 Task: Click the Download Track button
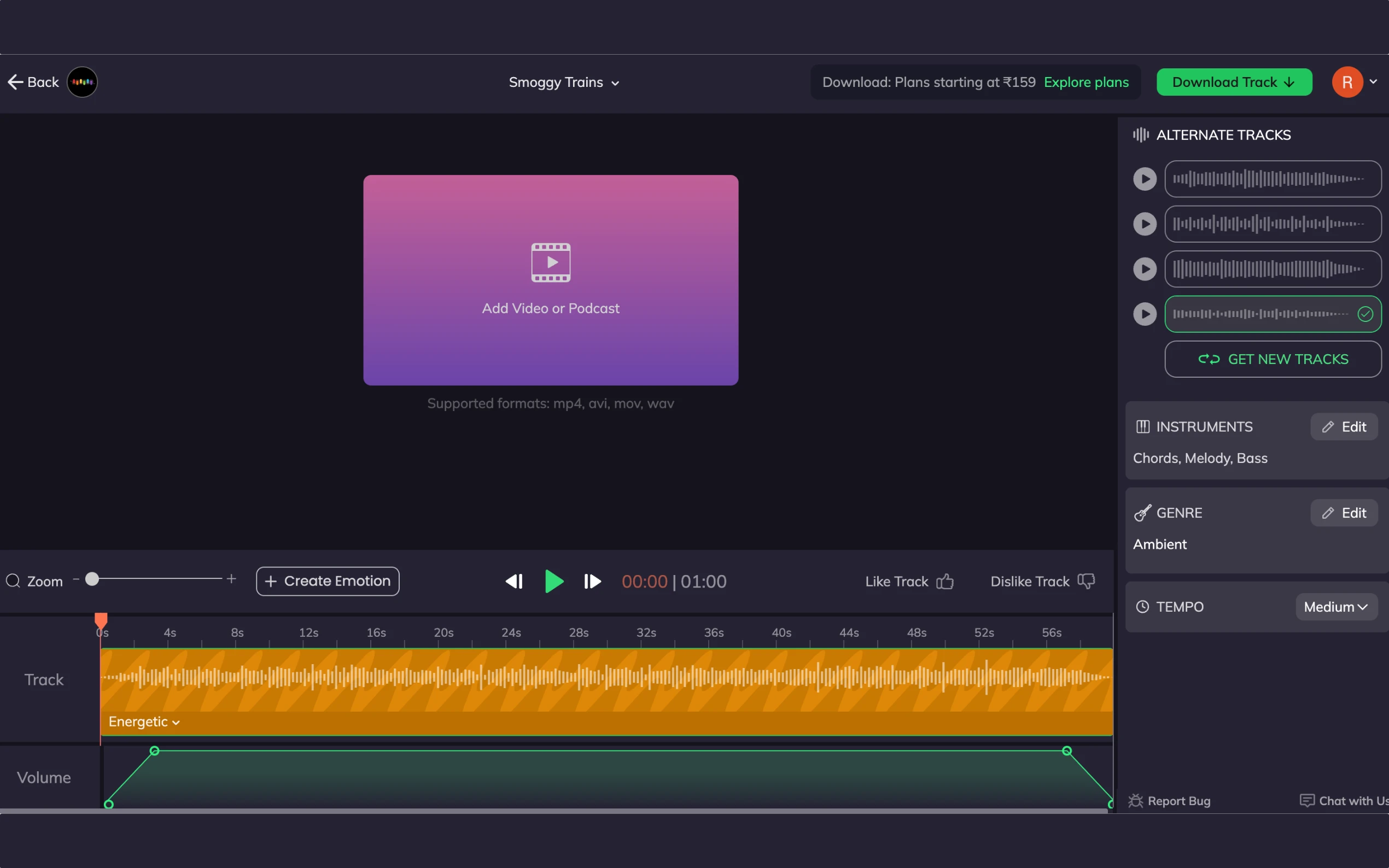click(x=1234, y=81)
